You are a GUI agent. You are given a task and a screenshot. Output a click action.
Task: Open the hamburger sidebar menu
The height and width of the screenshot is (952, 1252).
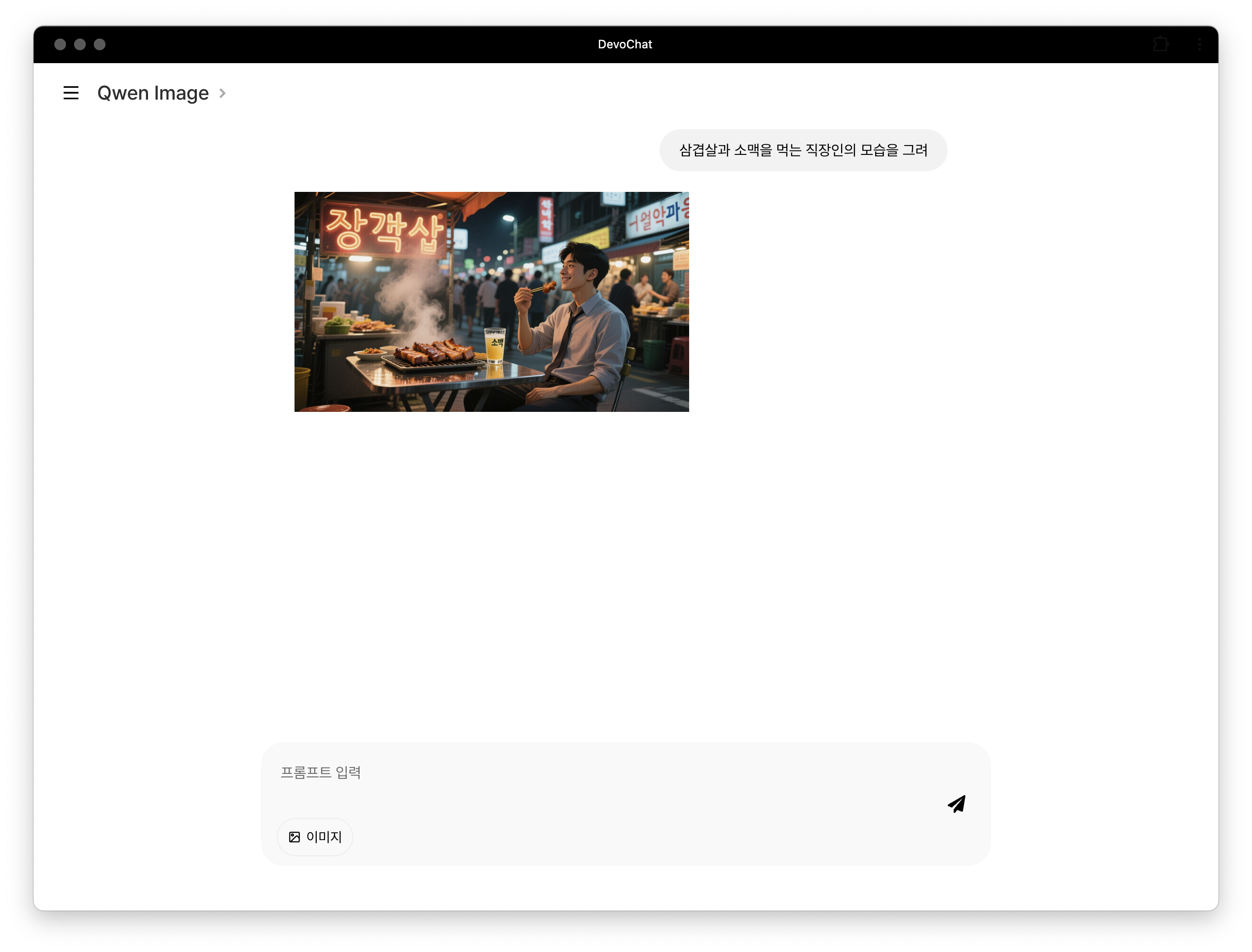pos(71,93)
